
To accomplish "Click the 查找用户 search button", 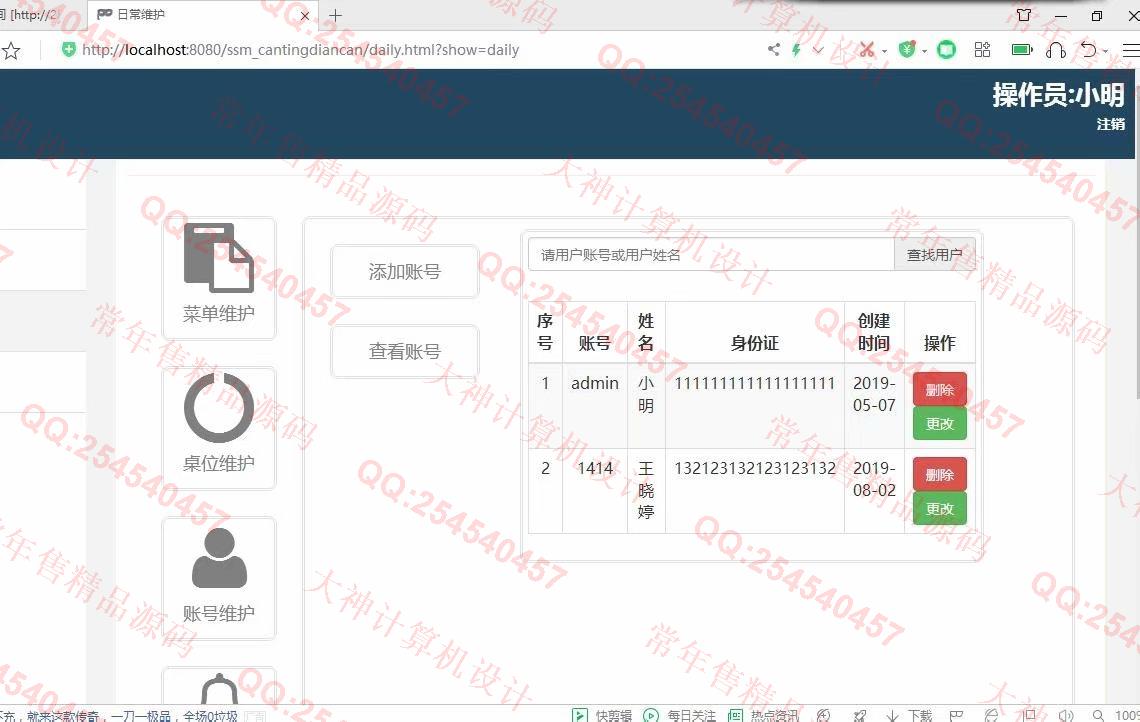I will (934, 255).
